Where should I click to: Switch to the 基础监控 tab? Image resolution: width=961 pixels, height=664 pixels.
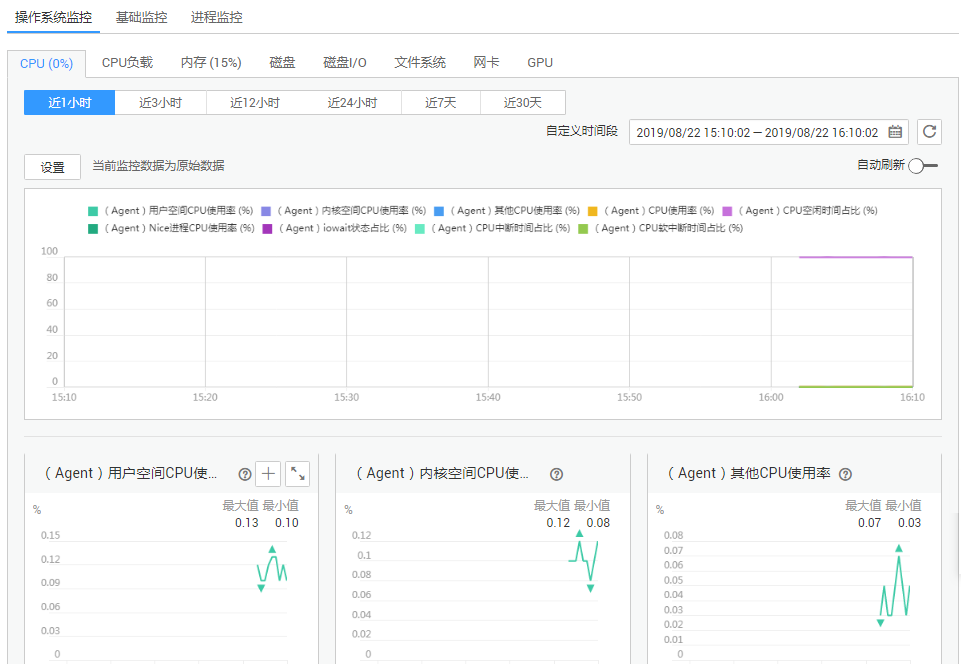tap(141, 17)
